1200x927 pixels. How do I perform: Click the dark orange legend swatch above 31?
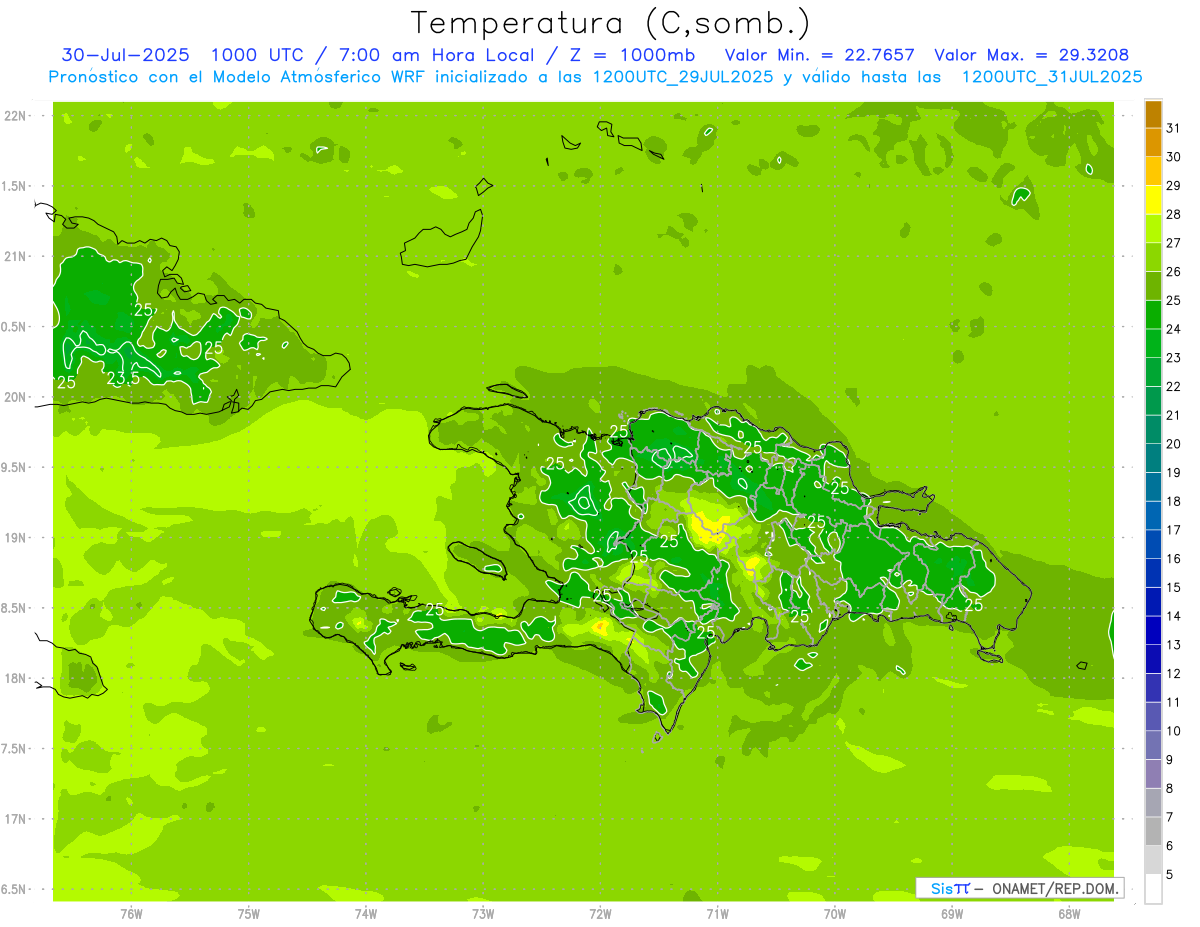[1153, 114]
